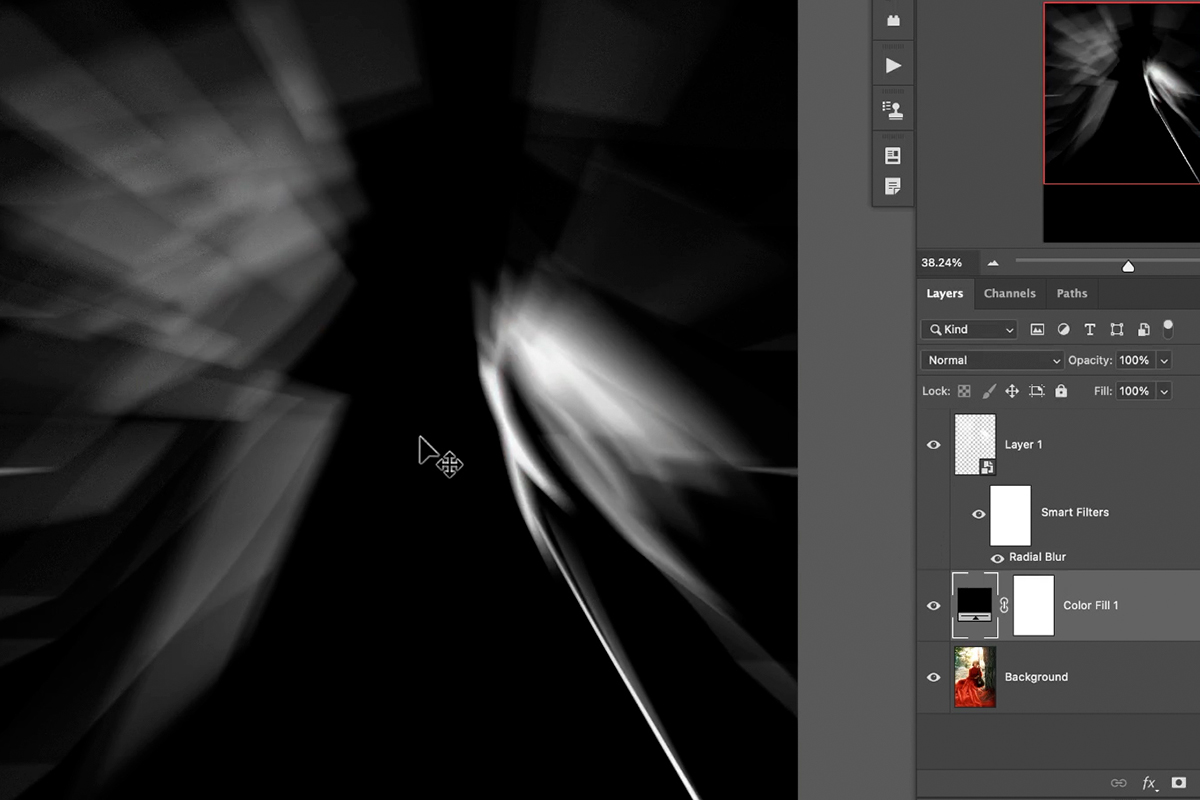Click the adjustment layers filter icon
The height and width of the screenshot is (800, 1200).
[x=1063, y=329]
